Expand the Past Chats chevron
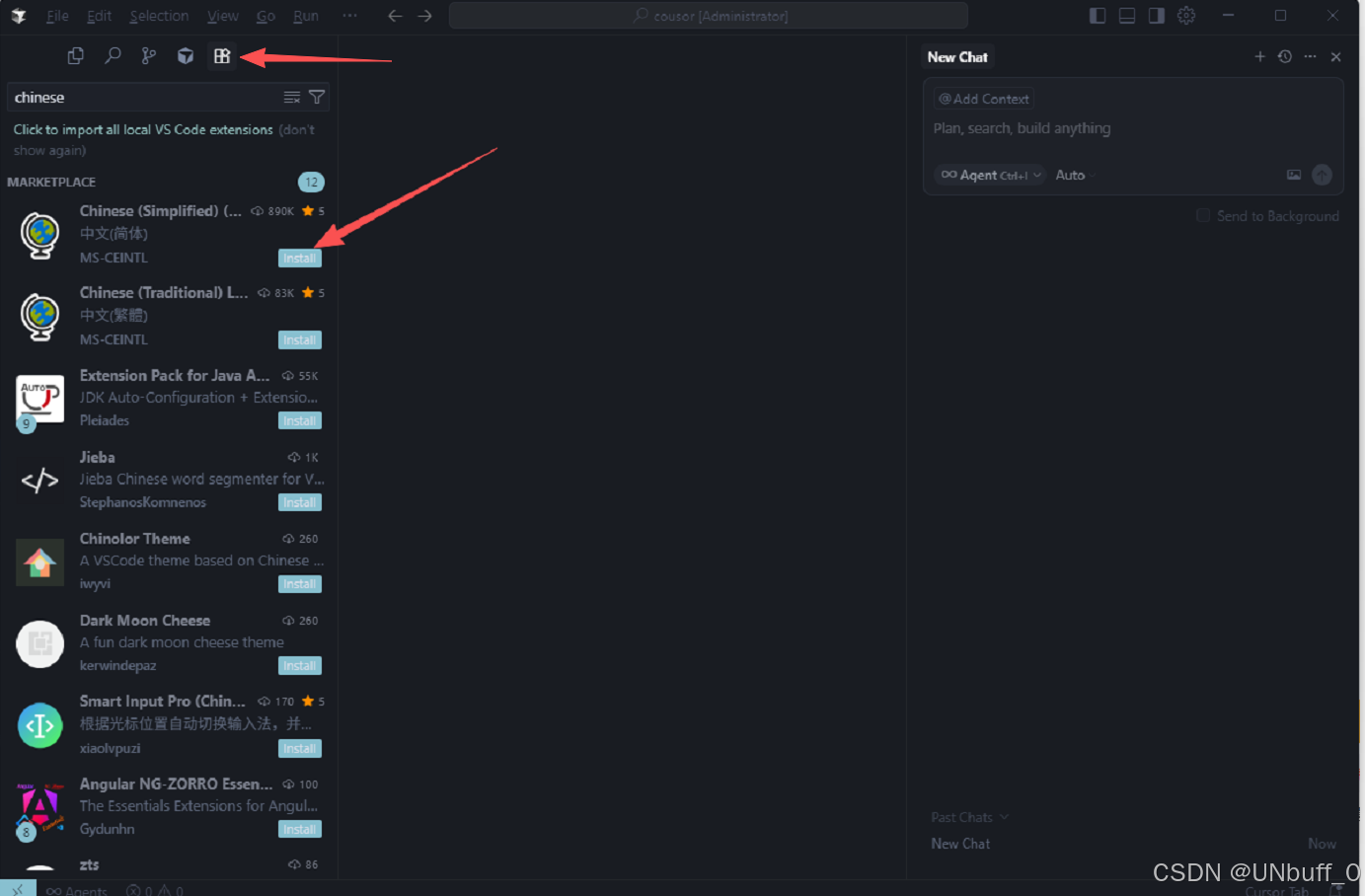Screen dimensions: 1365x896 point(1005,817)
